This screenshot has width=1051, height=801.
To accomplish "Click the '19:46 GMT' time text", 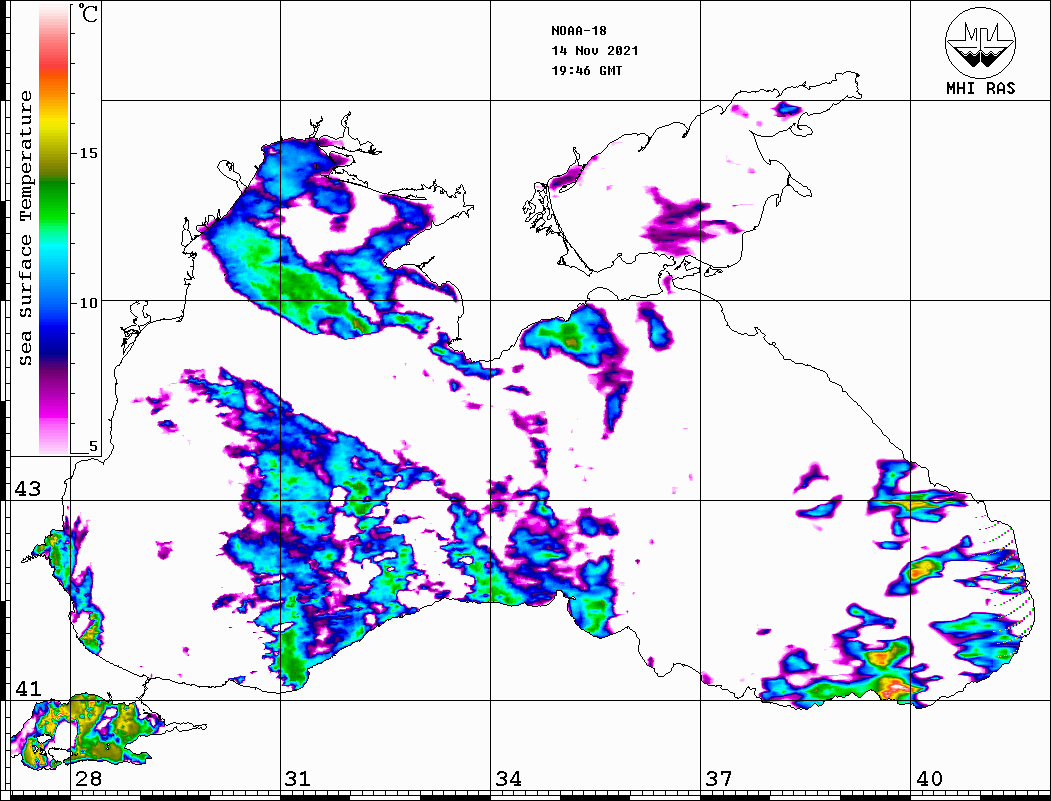I will pyautogui.click(x=586, y=71).
